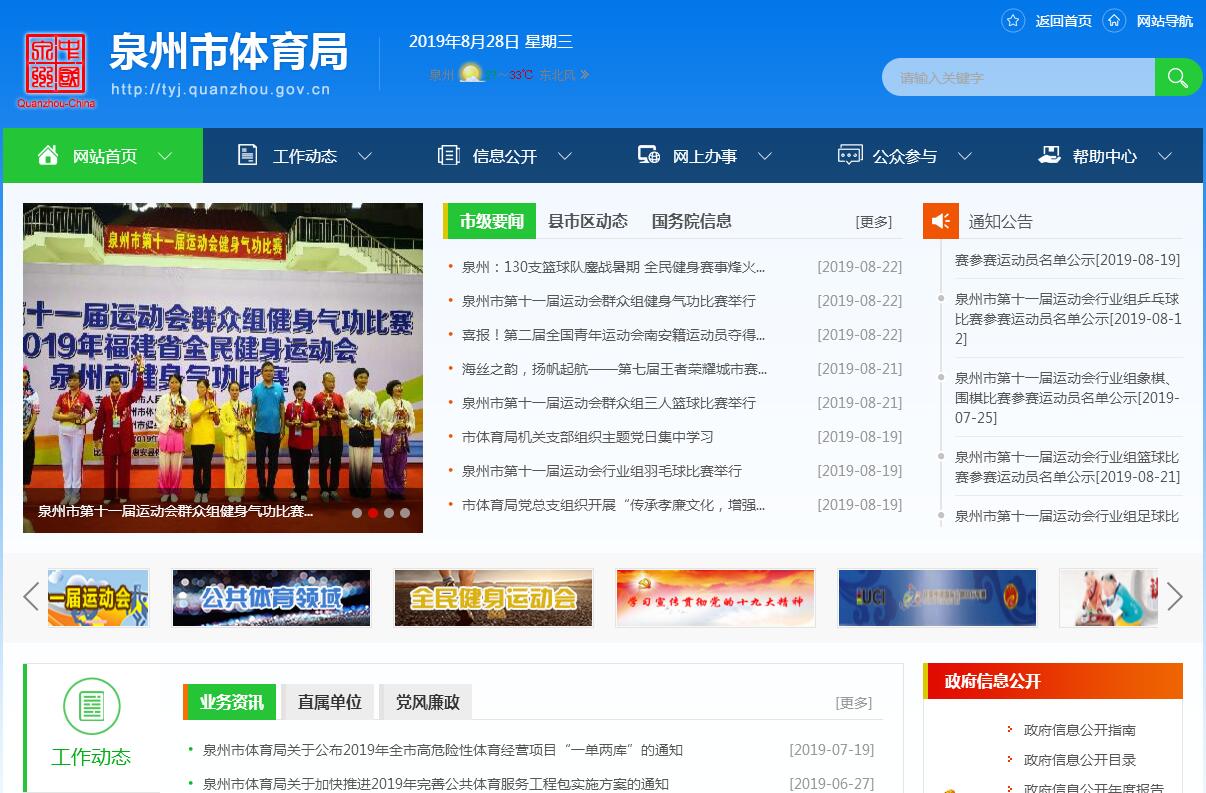Click the house icon beside 网站导航
This screenshot has width=1206, height=793.
tap(1114, 21)
